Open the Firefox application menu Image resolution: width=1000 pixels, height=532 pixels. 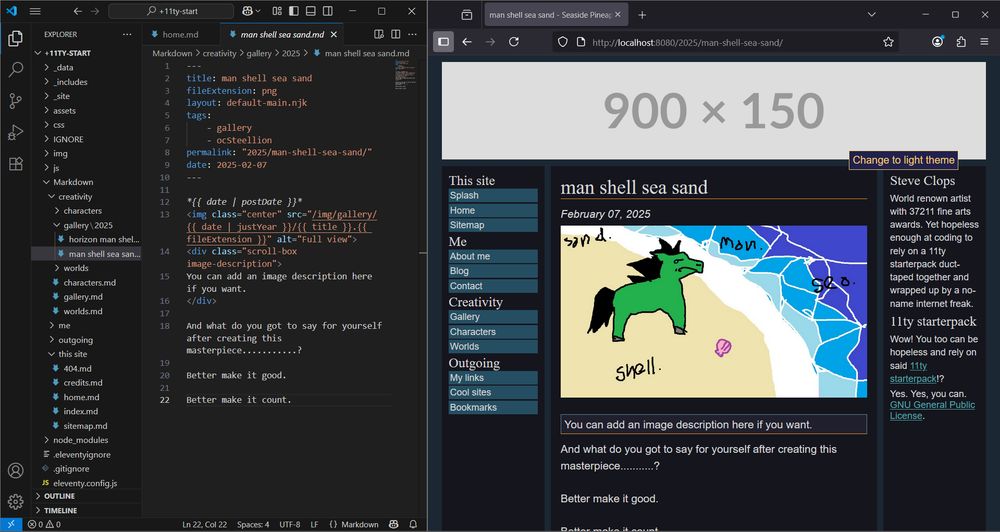pos(984,42)
